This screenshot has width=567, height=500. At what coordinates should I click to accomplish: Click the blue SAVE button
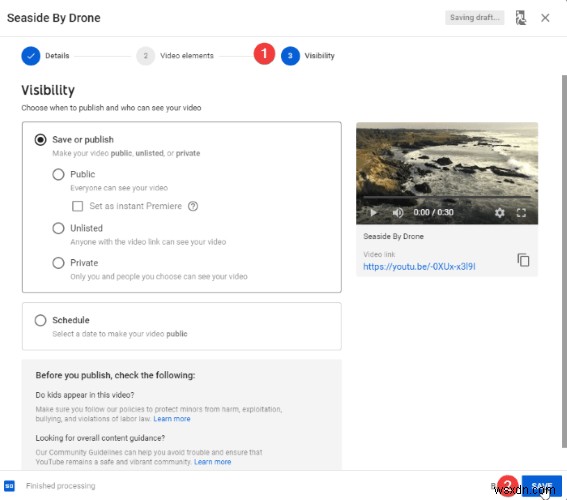point(541,485)
